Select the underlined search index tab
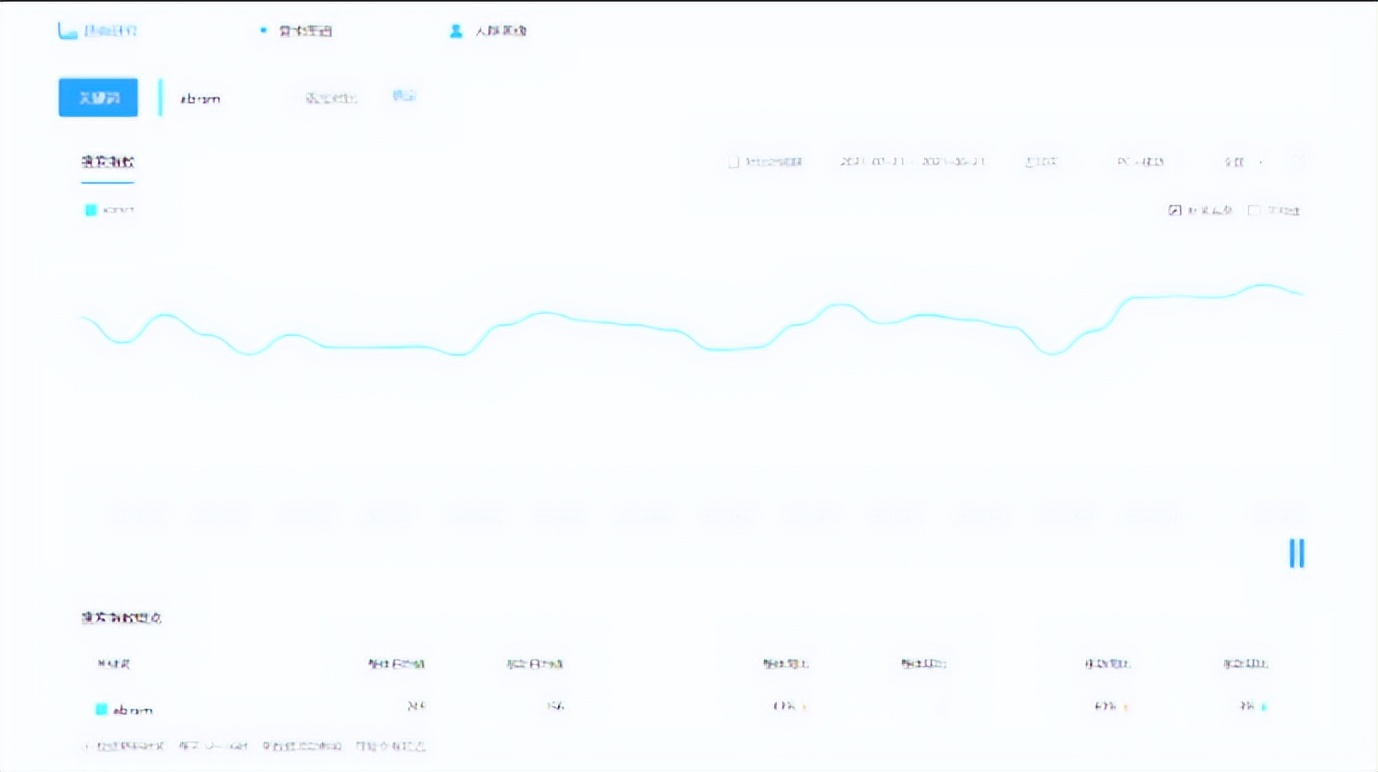The width and height of the screenshot is (1378, 772). (x=108, y=162)
